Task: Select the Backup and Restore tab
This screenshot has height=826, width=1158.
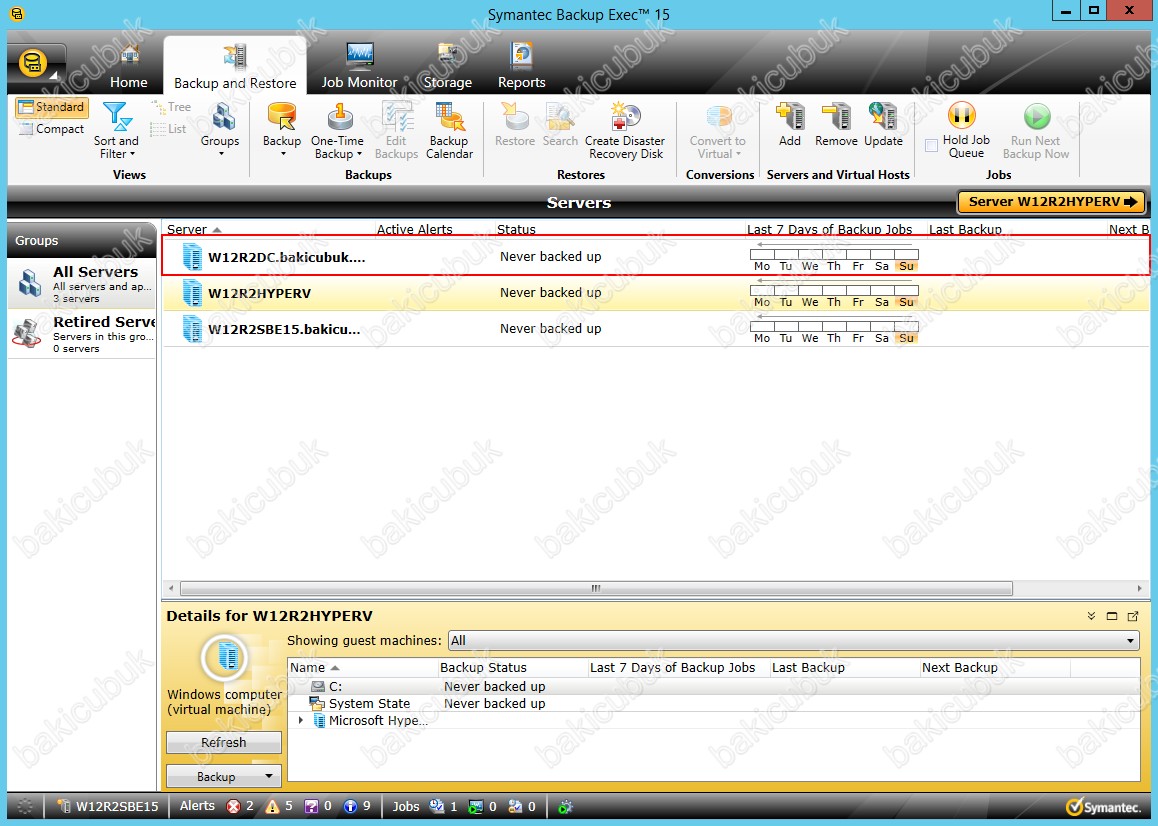Action: pyautogui.click(x=235, y=66)
